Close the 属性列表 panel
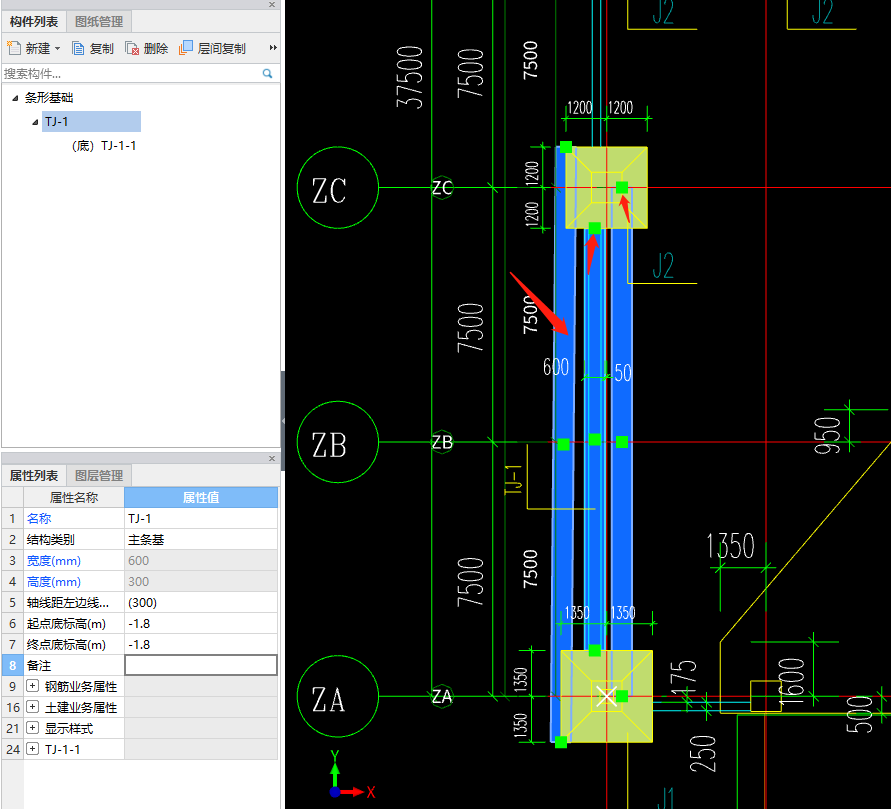The height and width of the screenshot is (809, 891). click(272, 458)
